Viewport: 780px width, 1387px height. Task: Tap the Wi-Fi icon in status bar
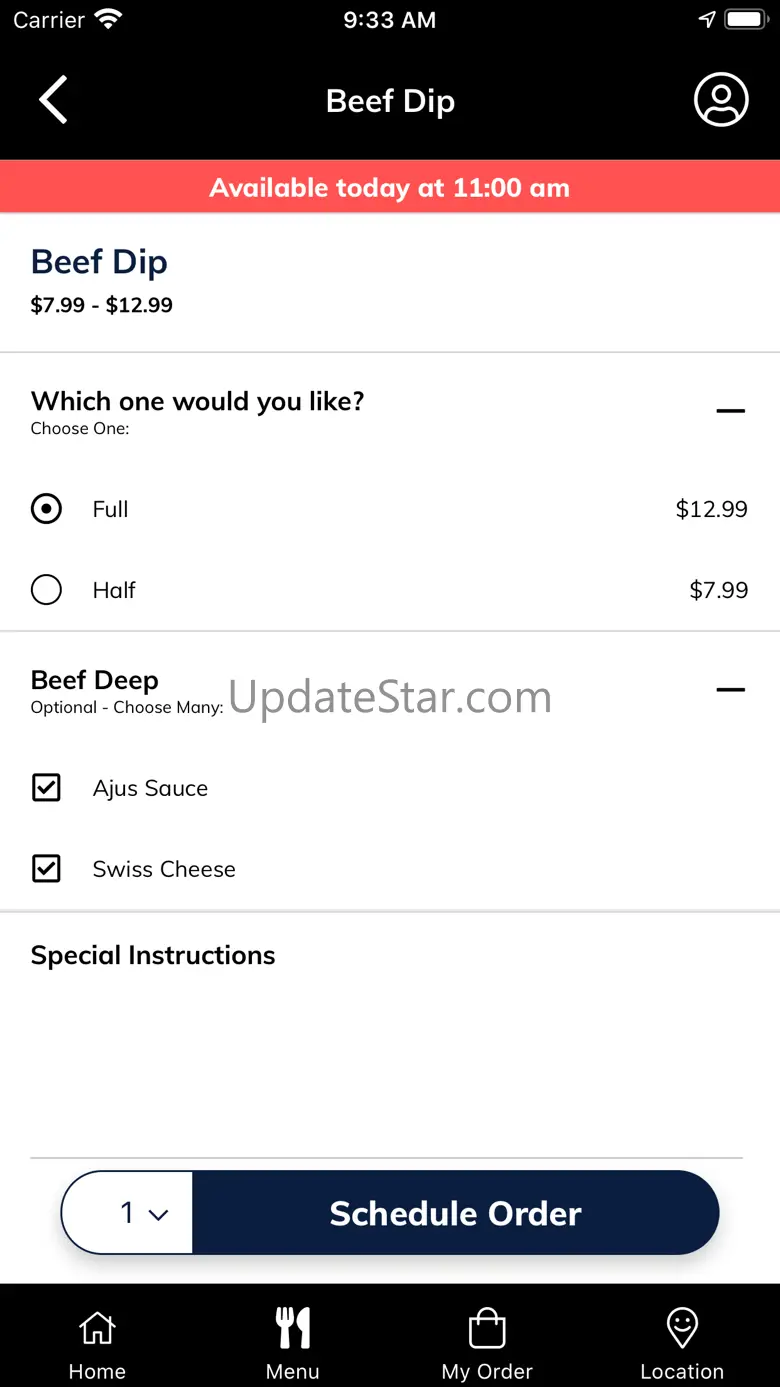point(107,20)
